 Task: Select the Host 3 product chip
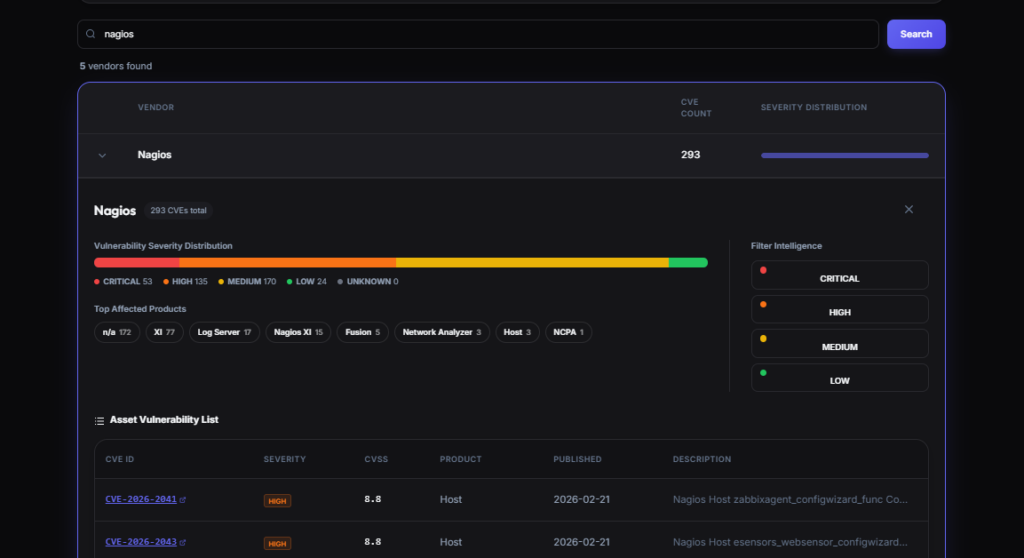[517, 332]
